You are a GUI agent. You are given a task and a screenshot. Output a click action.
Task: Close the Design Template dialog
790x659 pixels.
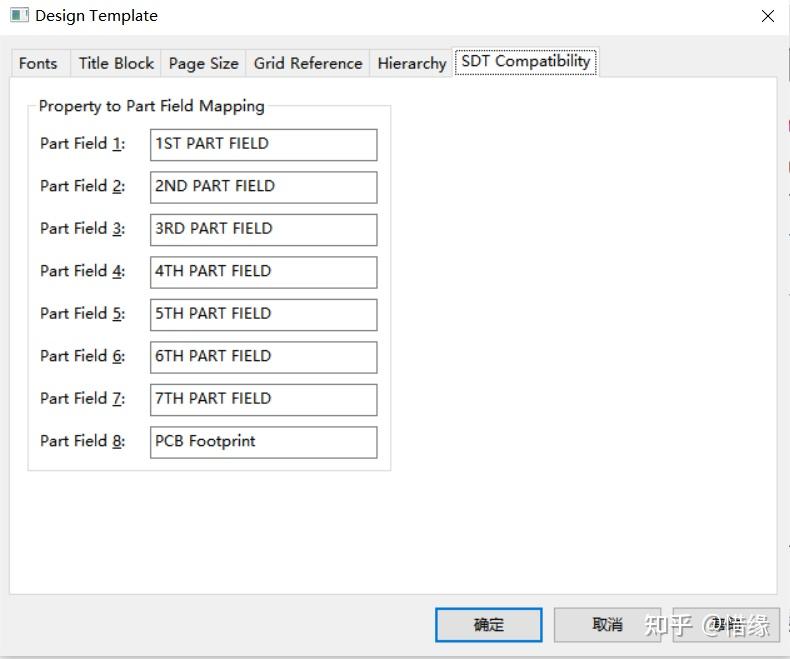tap(767, 16)
